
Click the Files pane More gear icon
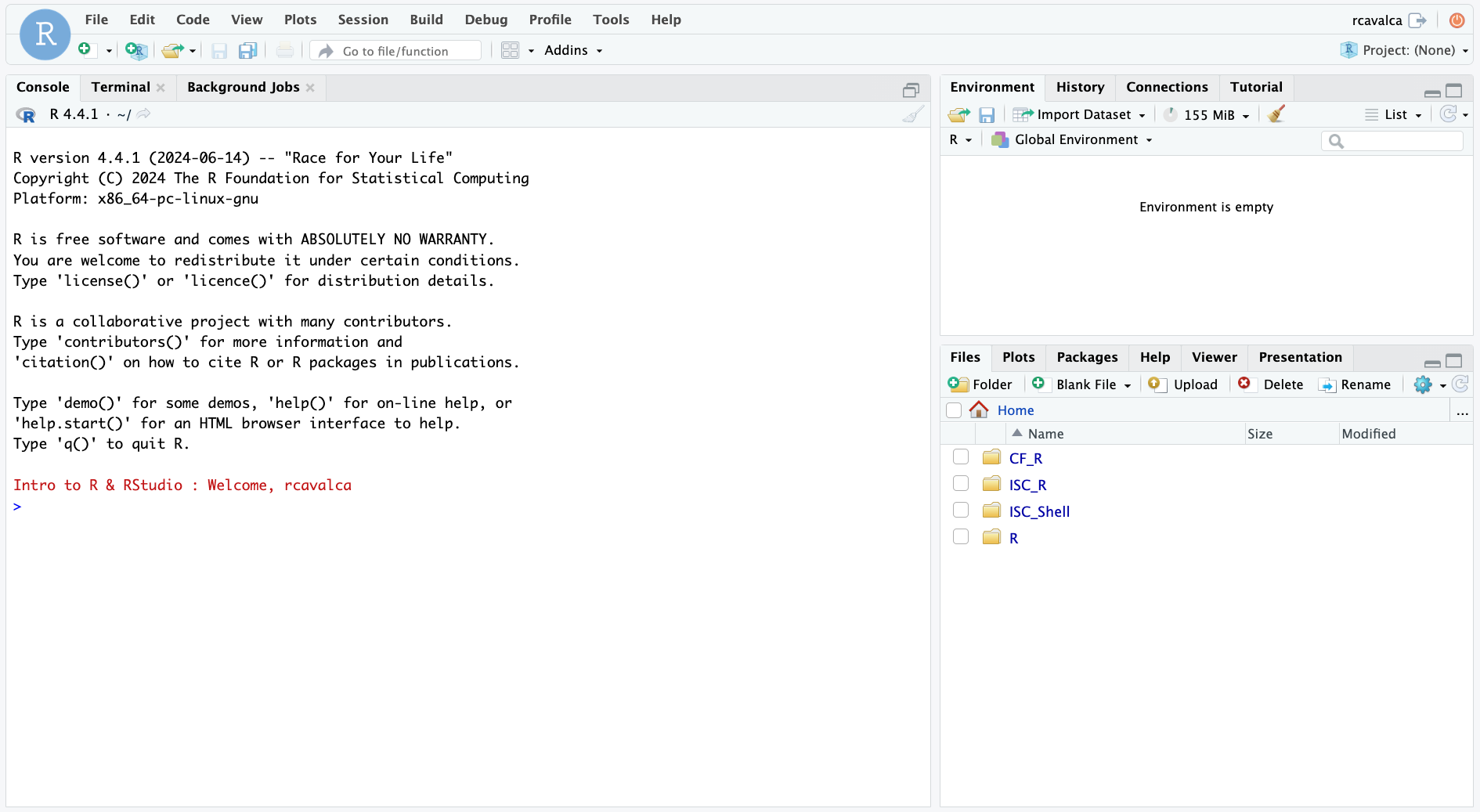coord(1423,384)
